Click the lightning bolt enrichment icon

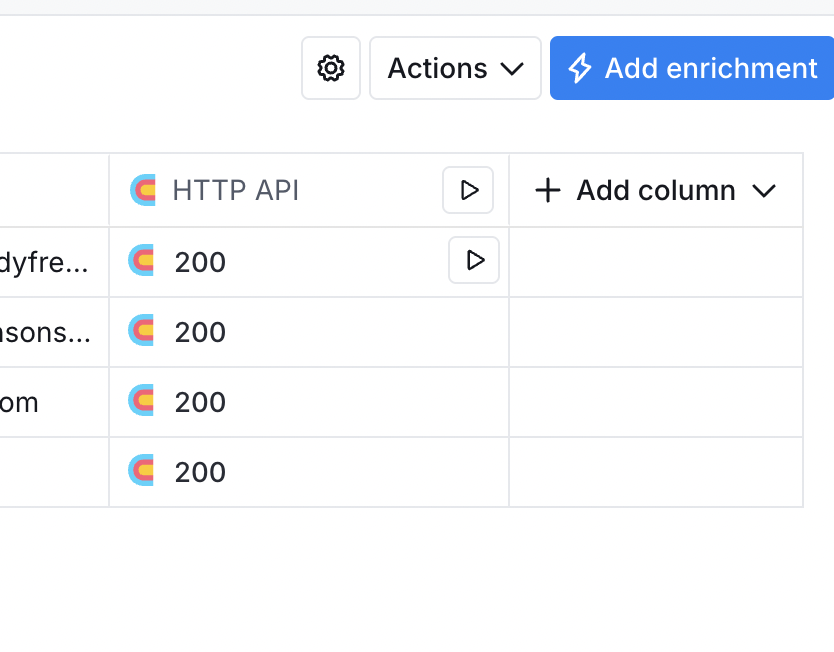[580, 68]
